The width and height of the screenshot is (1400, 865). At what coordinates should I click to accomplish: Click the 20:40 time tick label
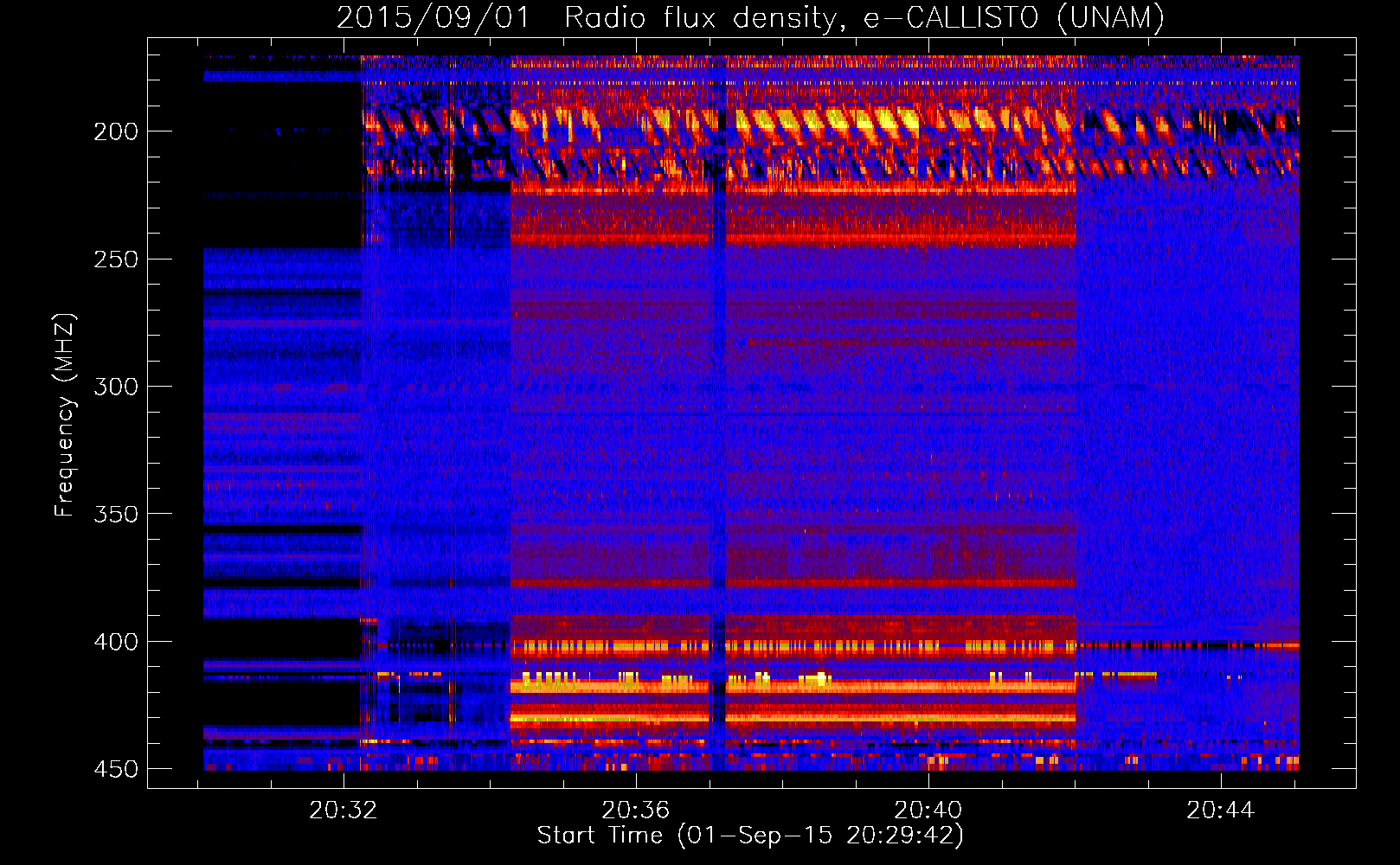(928, 811)
